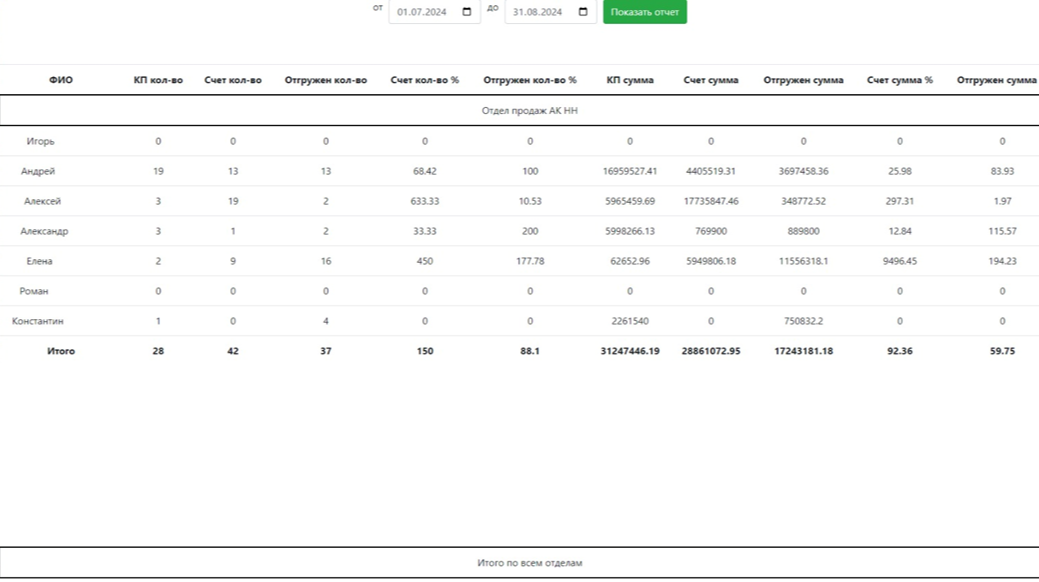Click the ФИО column header
Viewport: 1039px width, 582px height.
(x=61, y=80)
